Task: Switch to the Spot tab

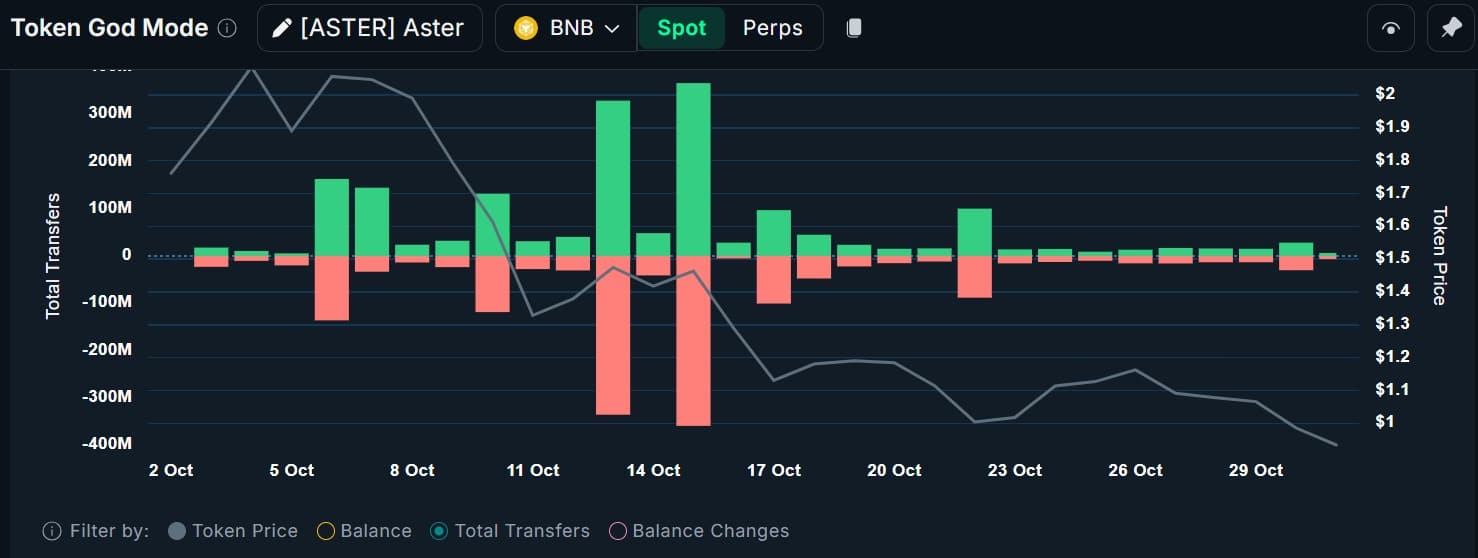Action: point(681,28)
